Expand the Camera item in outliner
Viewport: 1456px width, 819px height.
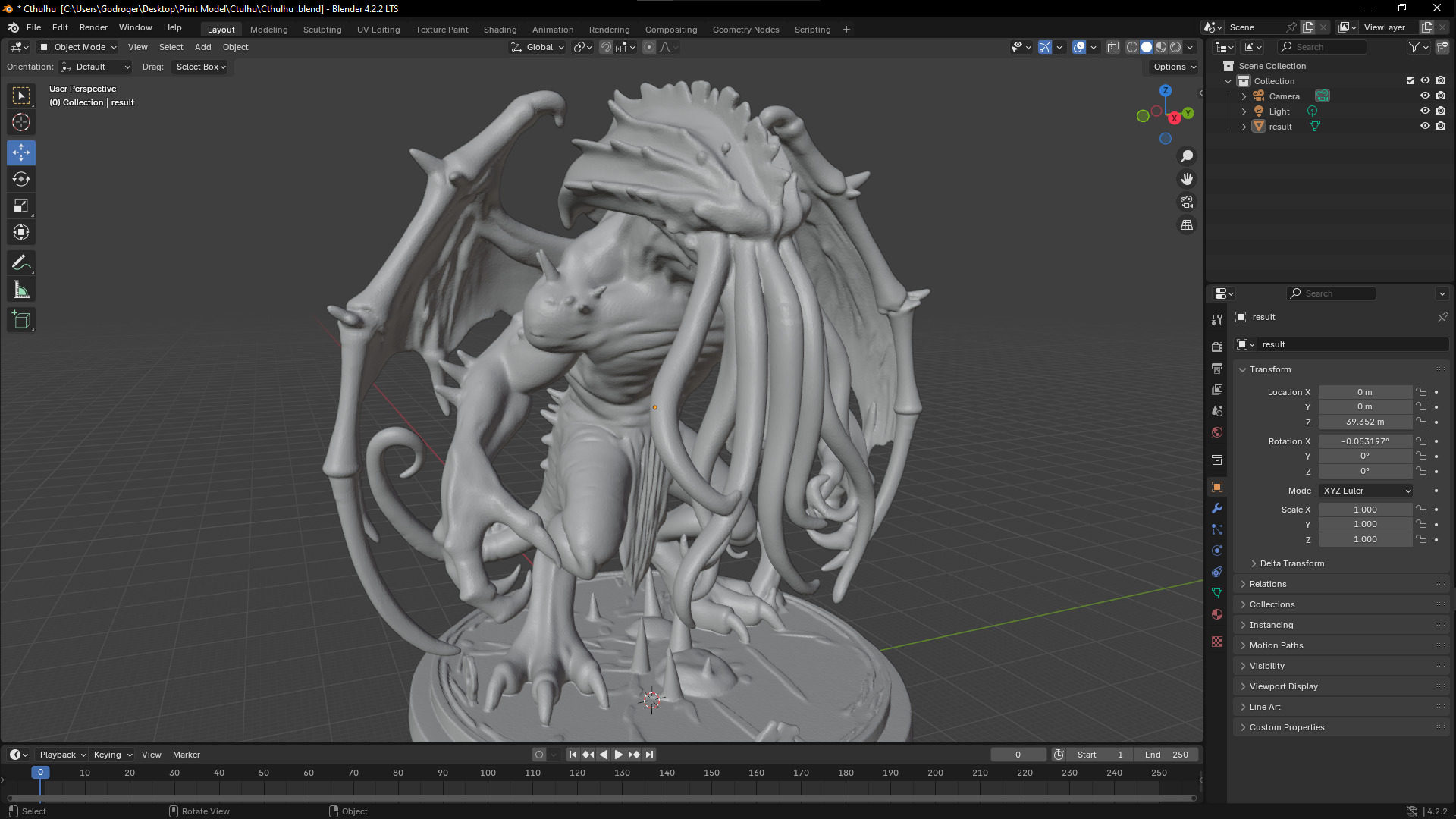tap(1244, 96)
